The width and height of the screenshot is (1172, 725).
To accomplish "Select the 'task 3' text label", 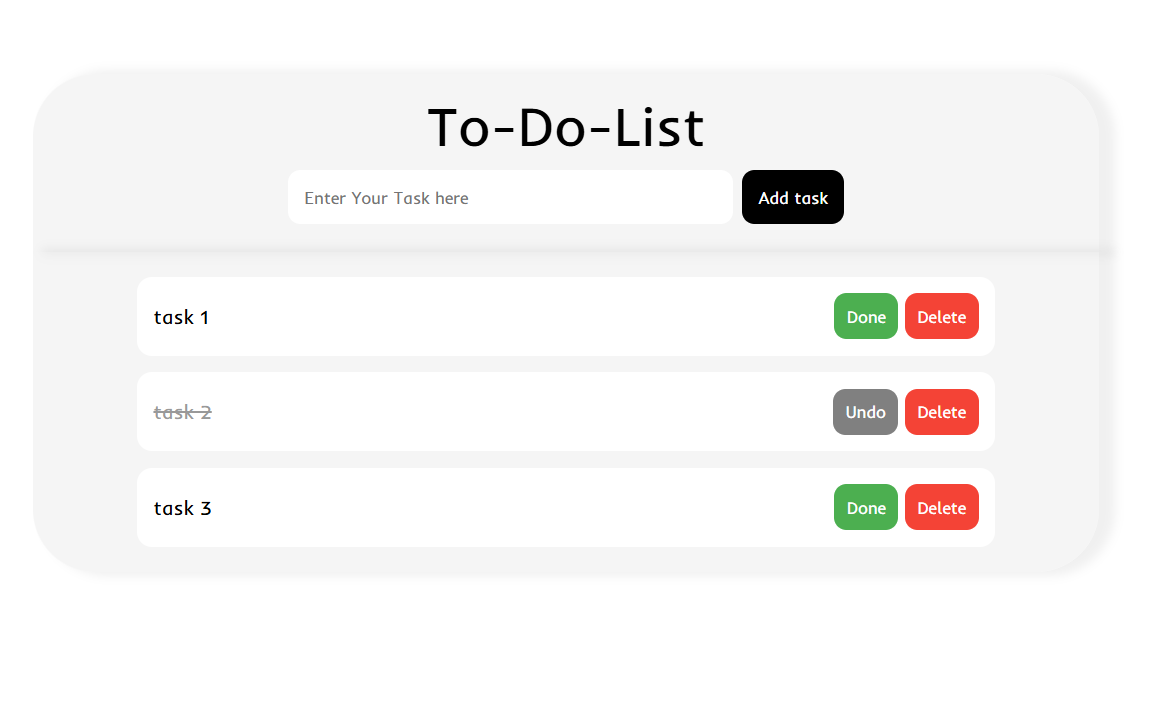I will [x=182, y=508].
